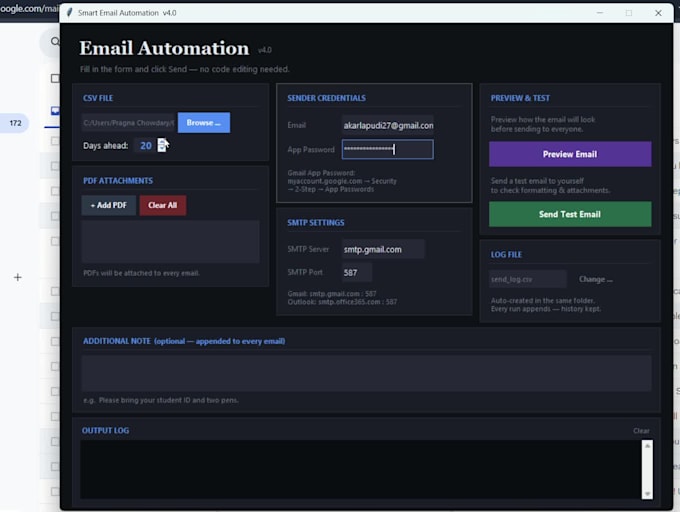Click the green Send Test Email button
680x512 pixels.
coord(570,214)
